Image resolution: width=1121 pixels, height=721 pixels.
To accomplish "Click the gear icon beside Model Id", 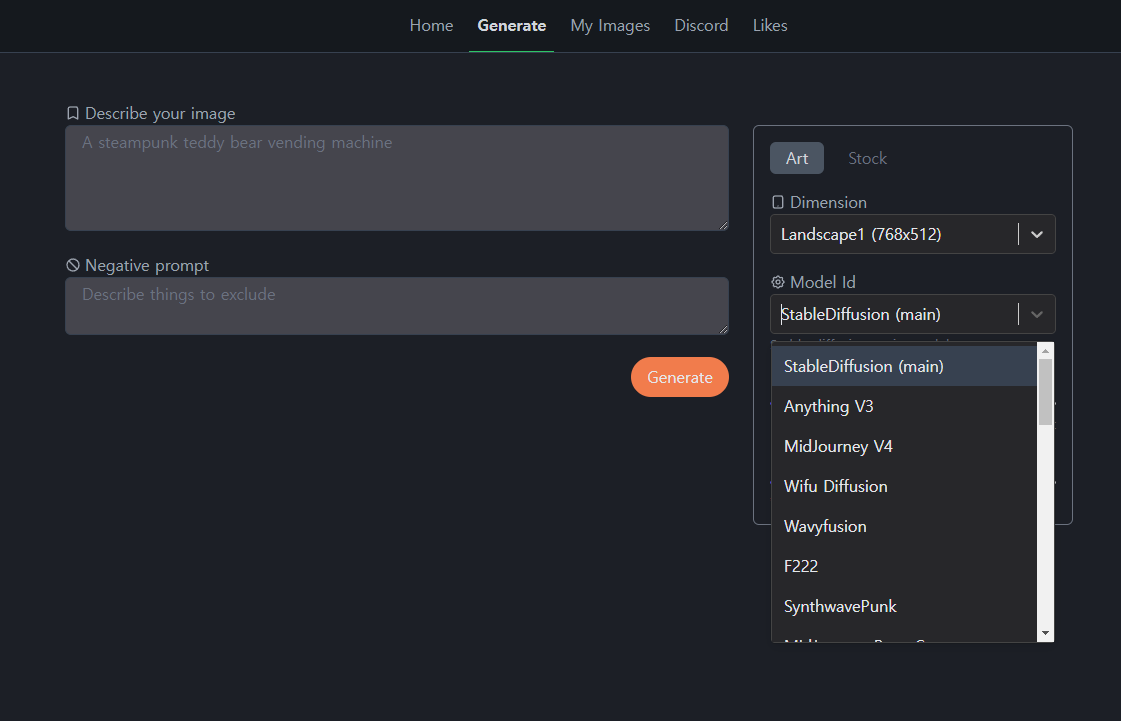I will [778, 283].
